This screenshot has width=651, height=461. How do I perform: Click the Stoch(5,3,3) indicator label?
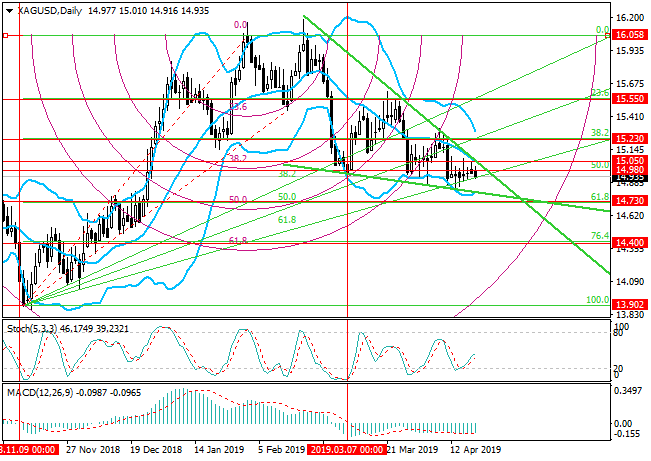pos(32,329)
